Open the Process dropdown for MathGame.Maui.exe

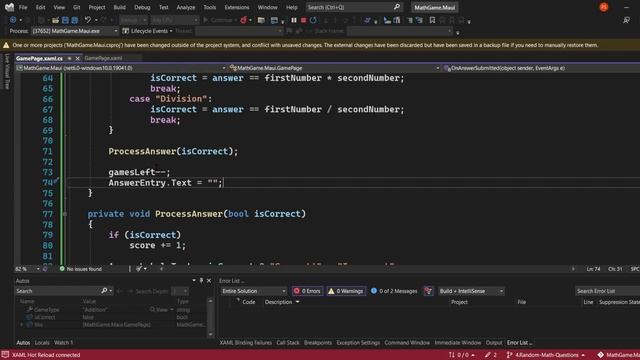tap(75, 31)
